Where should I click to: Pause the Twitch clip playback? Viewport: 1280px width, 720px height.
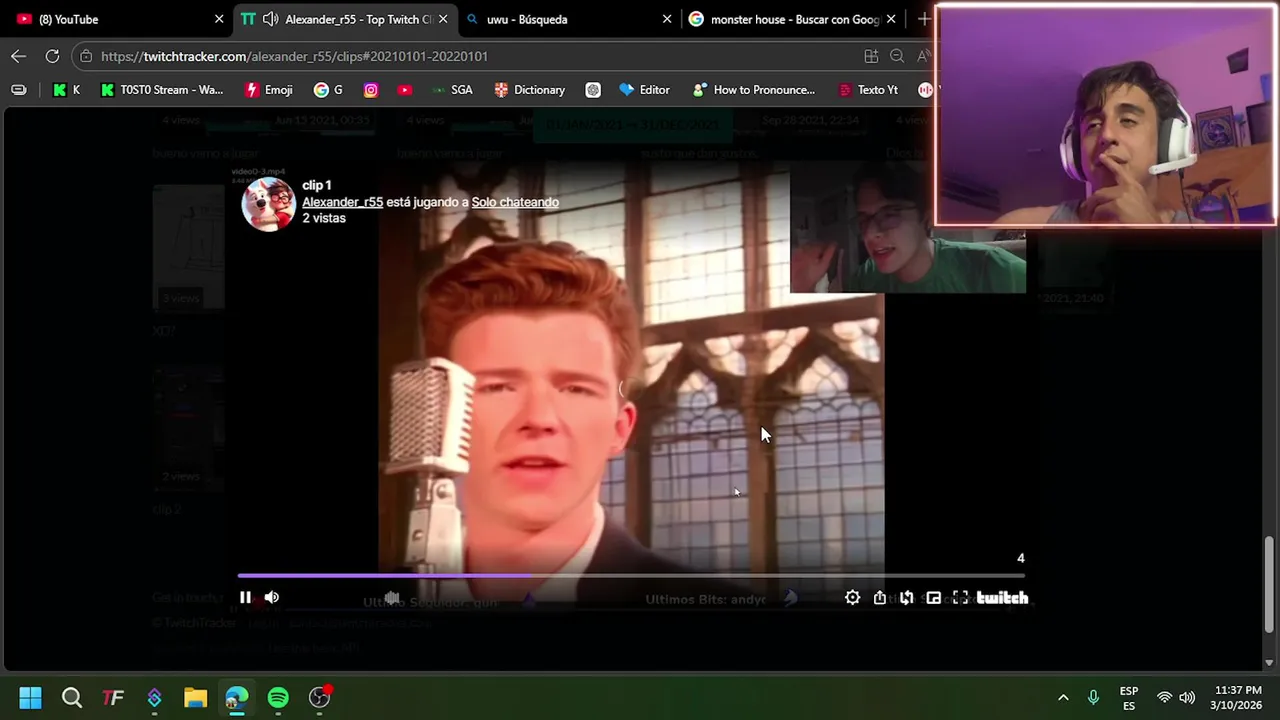point(245,597)
